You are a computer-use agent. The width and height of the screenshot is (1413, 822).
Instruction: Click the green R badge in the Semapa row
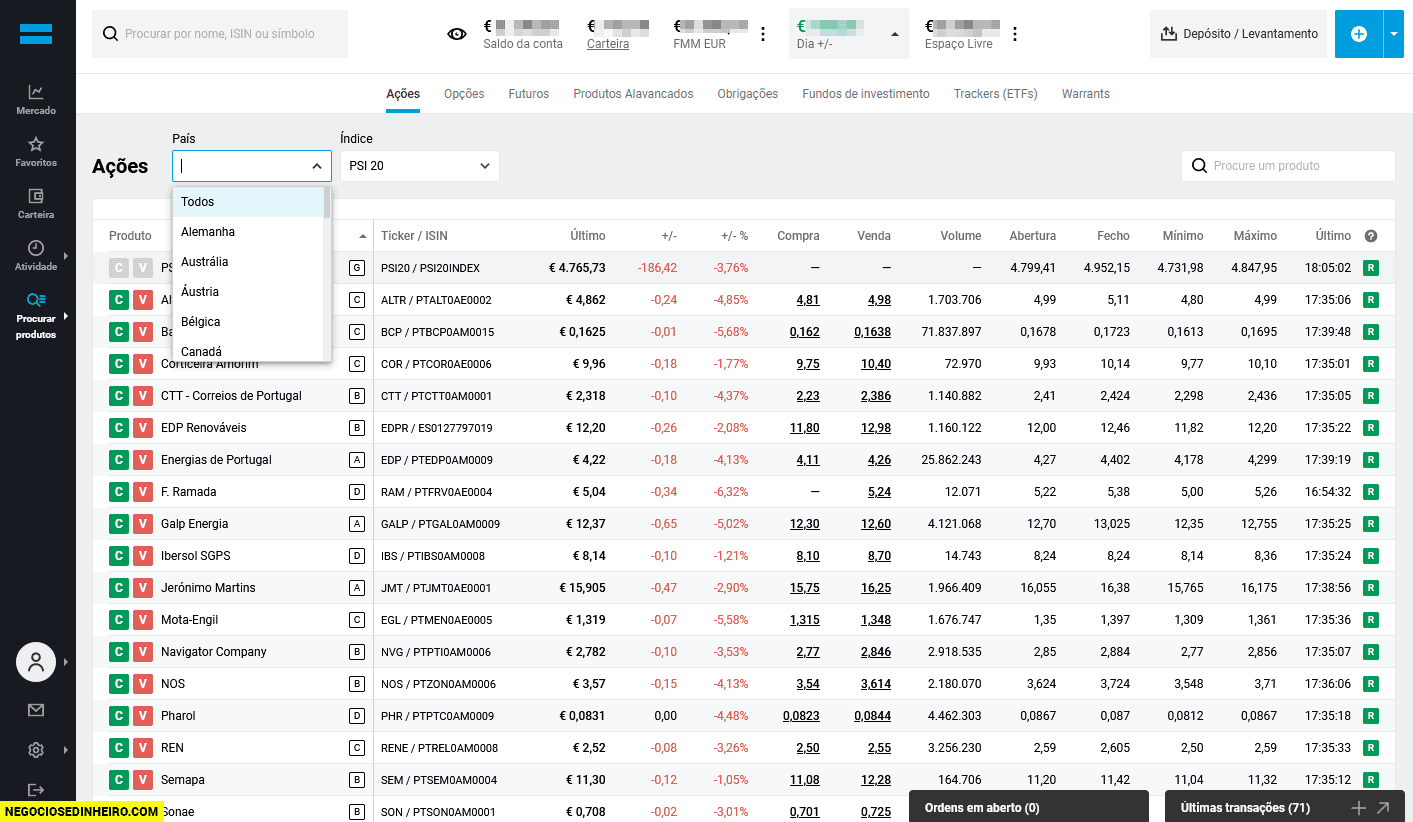(x=1371, y=780)
